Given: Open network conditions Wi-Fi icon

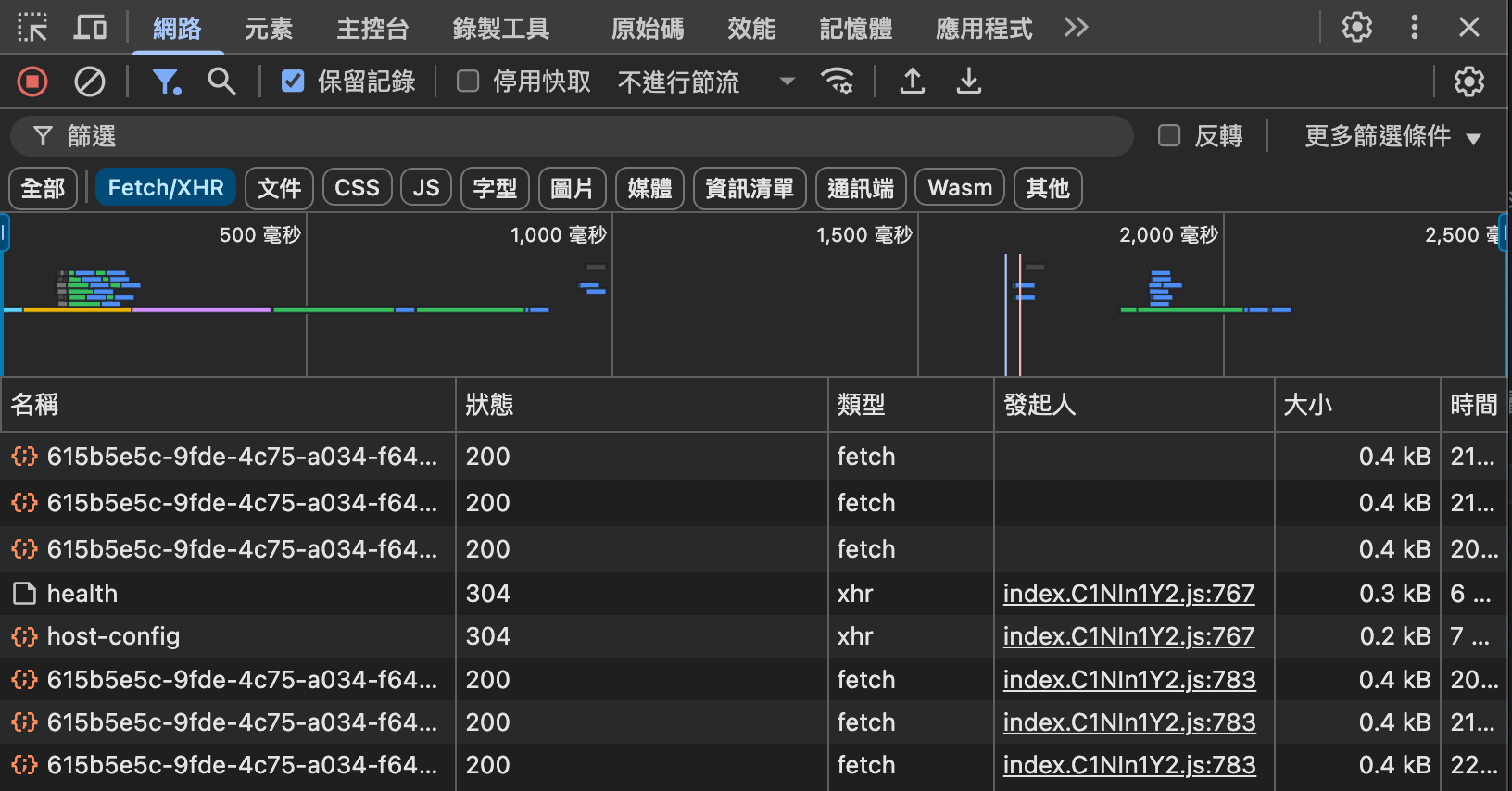Looking at the screenshot, I should (838, 82).
